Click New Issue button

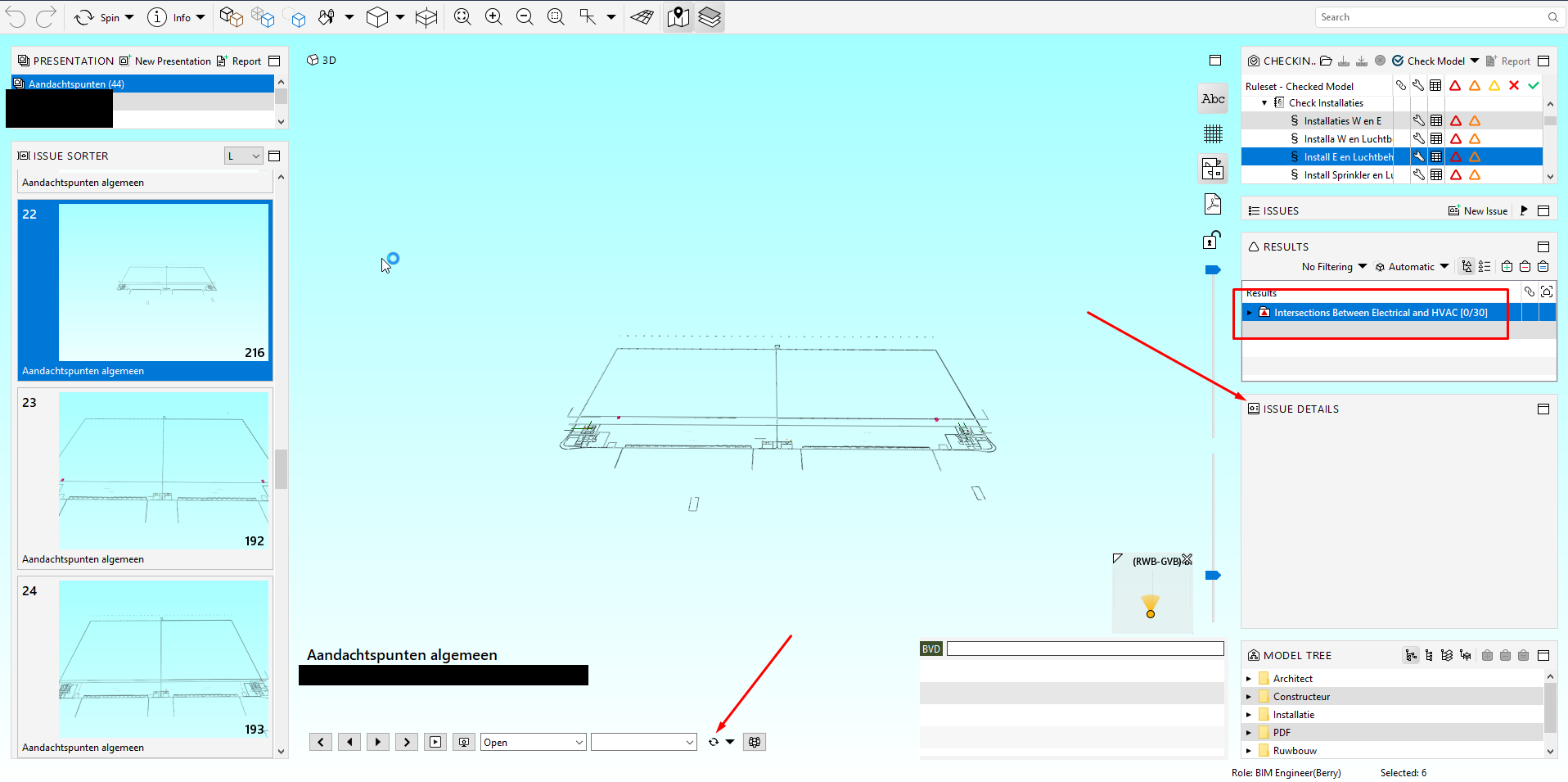(x=1478, y=210)
